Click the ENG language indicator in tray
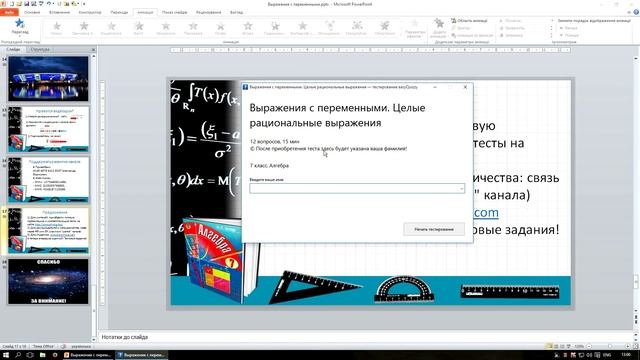This screenshot has height=360, width=640. pyautogui.click(x=607, y=355)
